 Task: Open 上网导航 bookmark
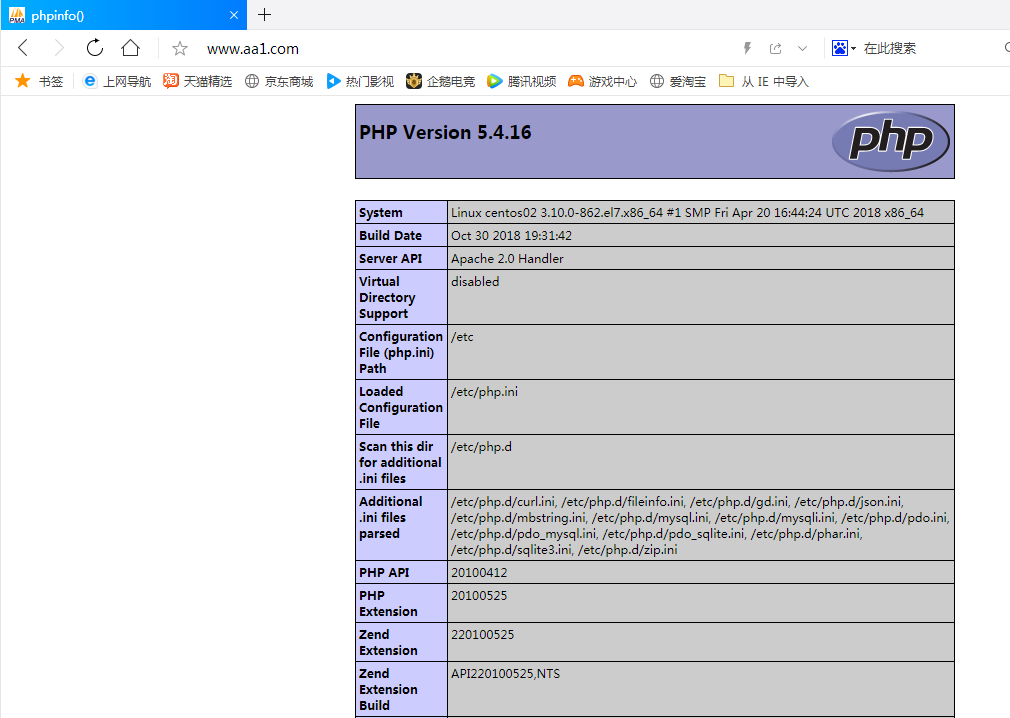(x=117, y=81)
